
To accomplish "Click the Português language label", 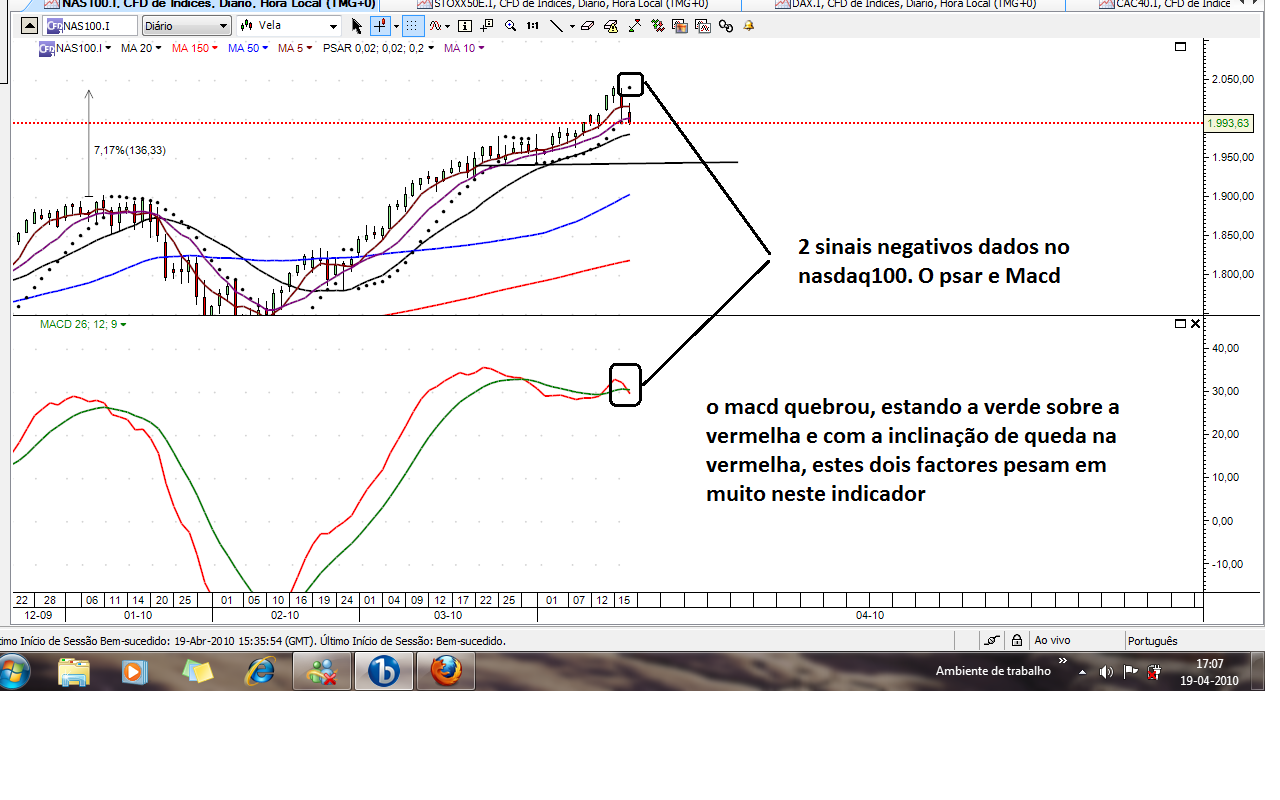I will pyautogui.click(x=1152, y=640).
